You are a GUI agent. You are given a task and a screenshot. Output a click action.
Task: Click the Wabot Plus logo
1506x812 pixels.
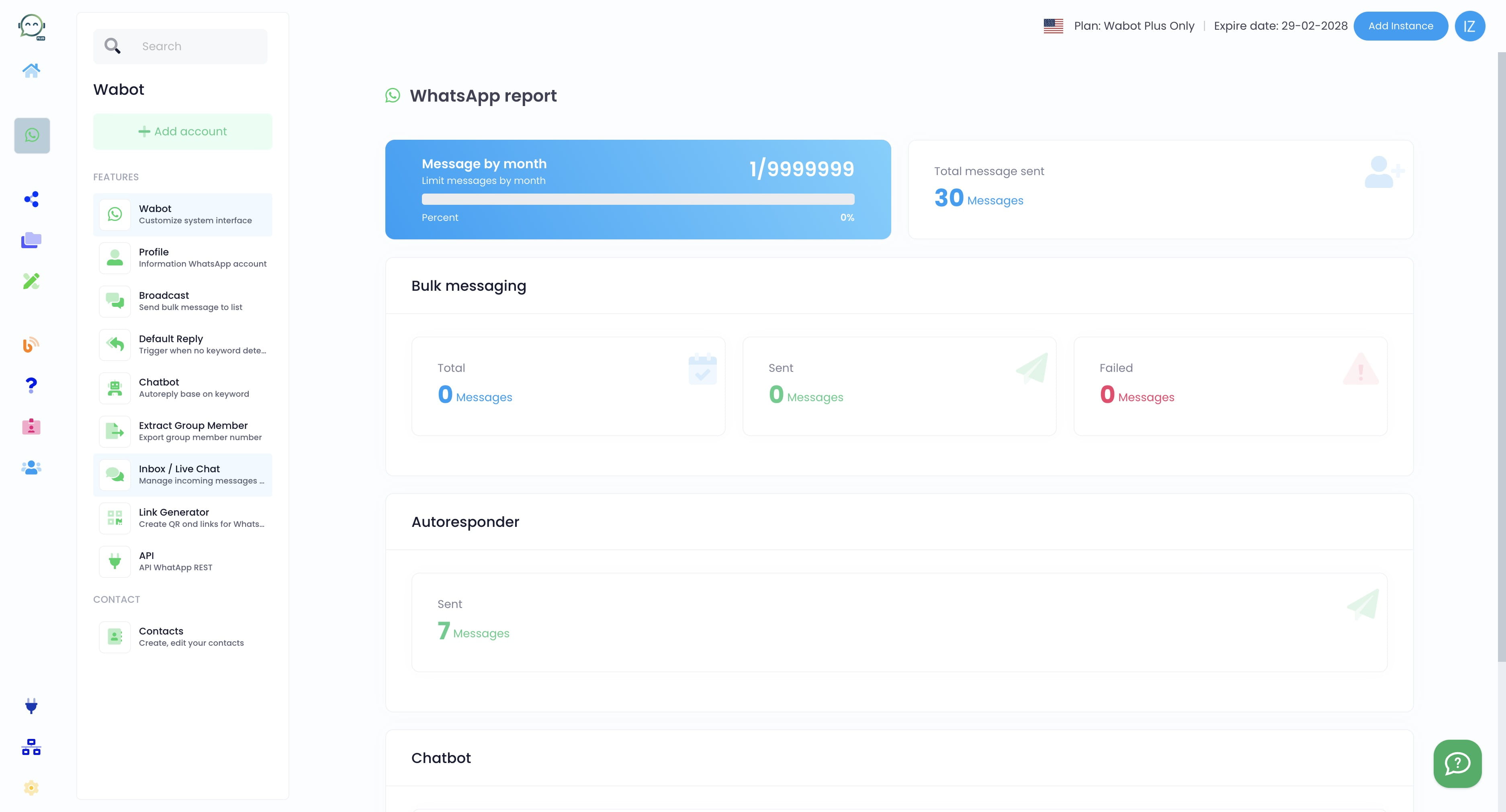tap(32, 27)
